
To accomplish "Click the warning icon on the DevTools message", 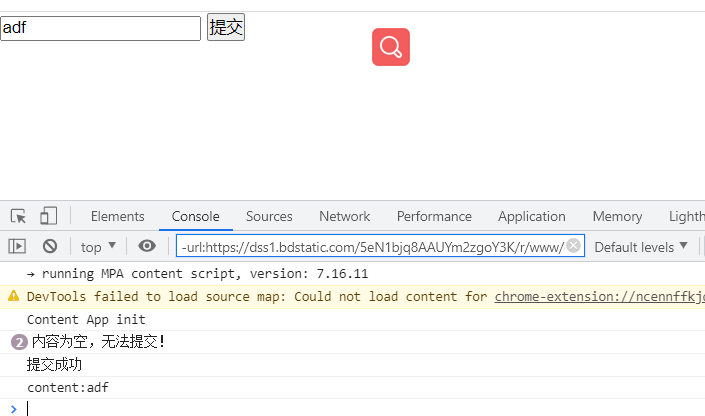I will (13, 296).
